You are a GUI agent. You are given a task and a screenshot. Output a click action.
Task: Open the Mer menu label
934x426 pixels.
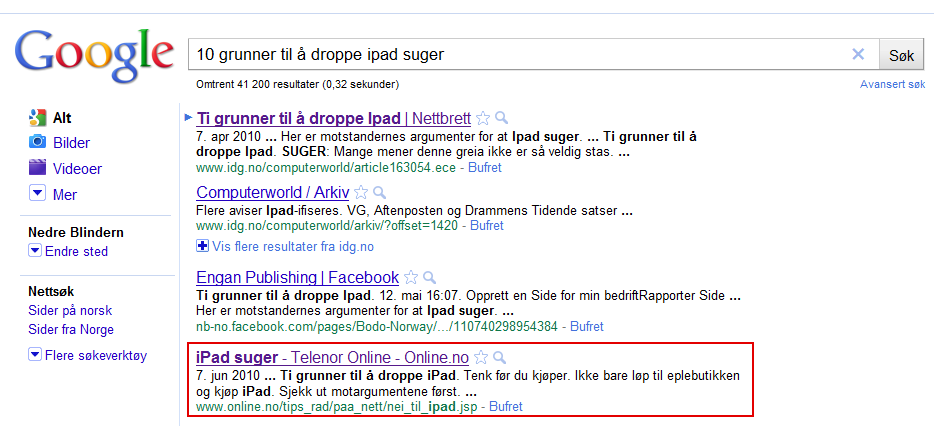pyautogui.click(x=65, y=194)
